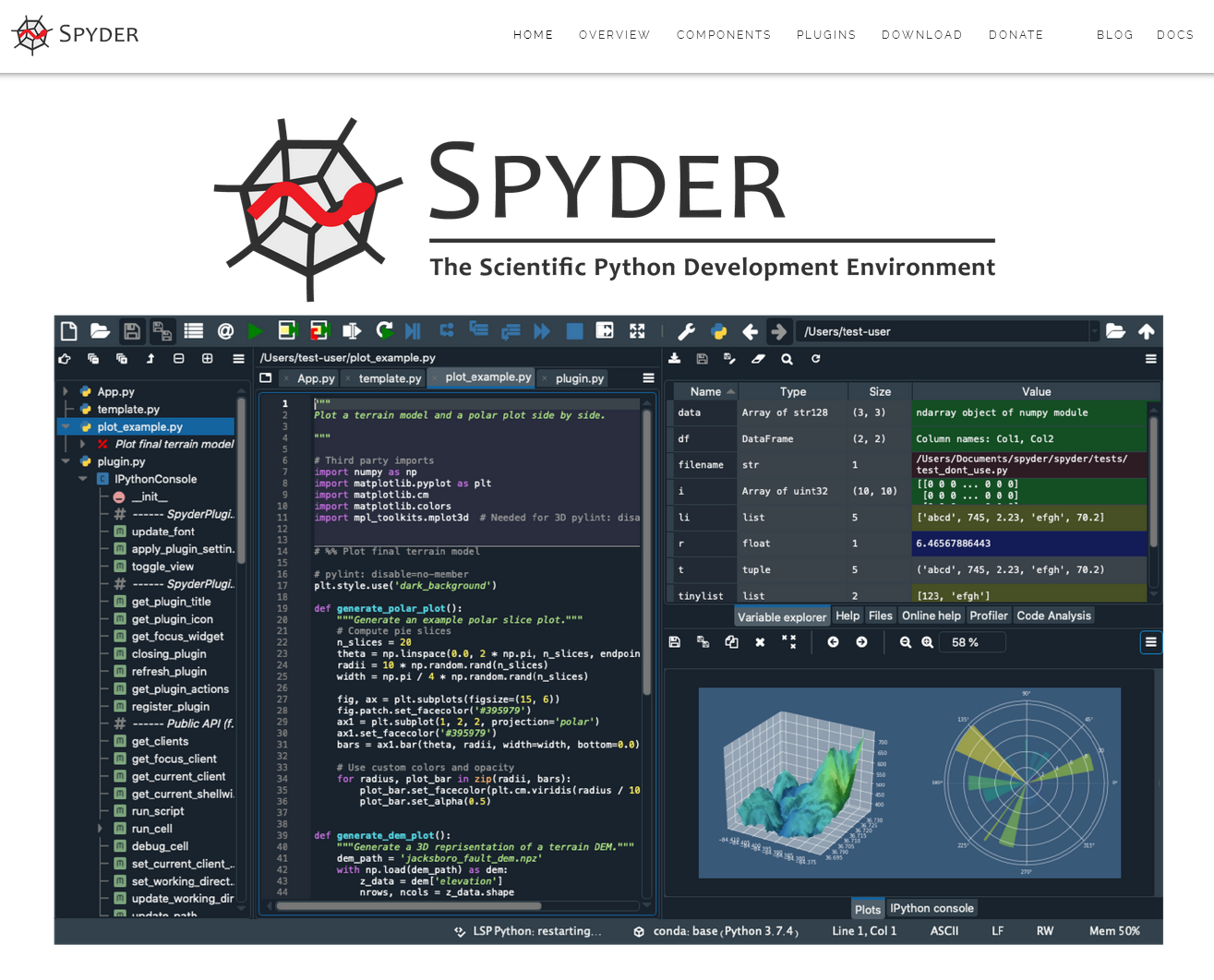Select the IPython console tab
Screen dimensions: 1214x980
tap(932, 908)
